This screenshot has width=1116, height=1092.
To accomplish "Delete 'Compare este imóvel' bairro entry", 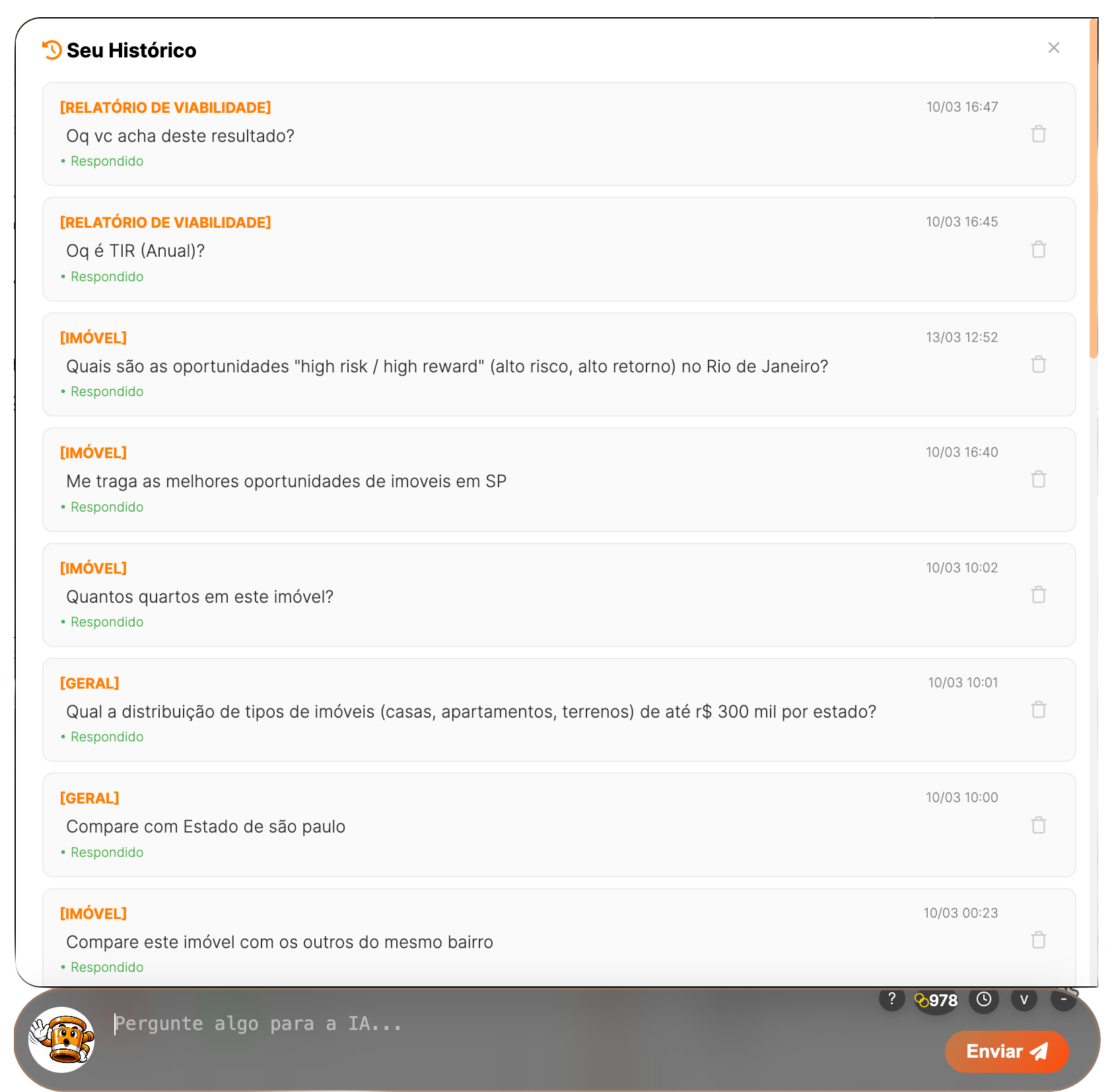I will tap(1039, 940).
